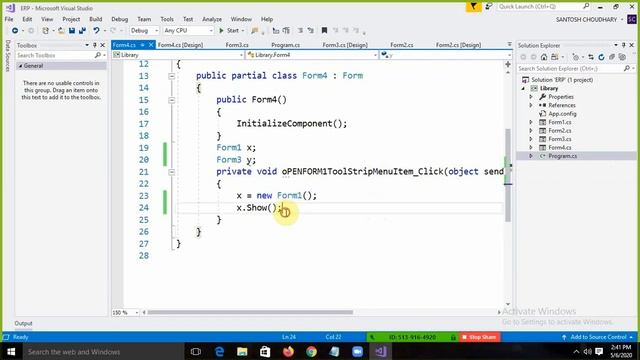The height and width of the screenshot is (360, 640).
Task: Open the Debug configuration dropdown
Action: click(144, 31)
